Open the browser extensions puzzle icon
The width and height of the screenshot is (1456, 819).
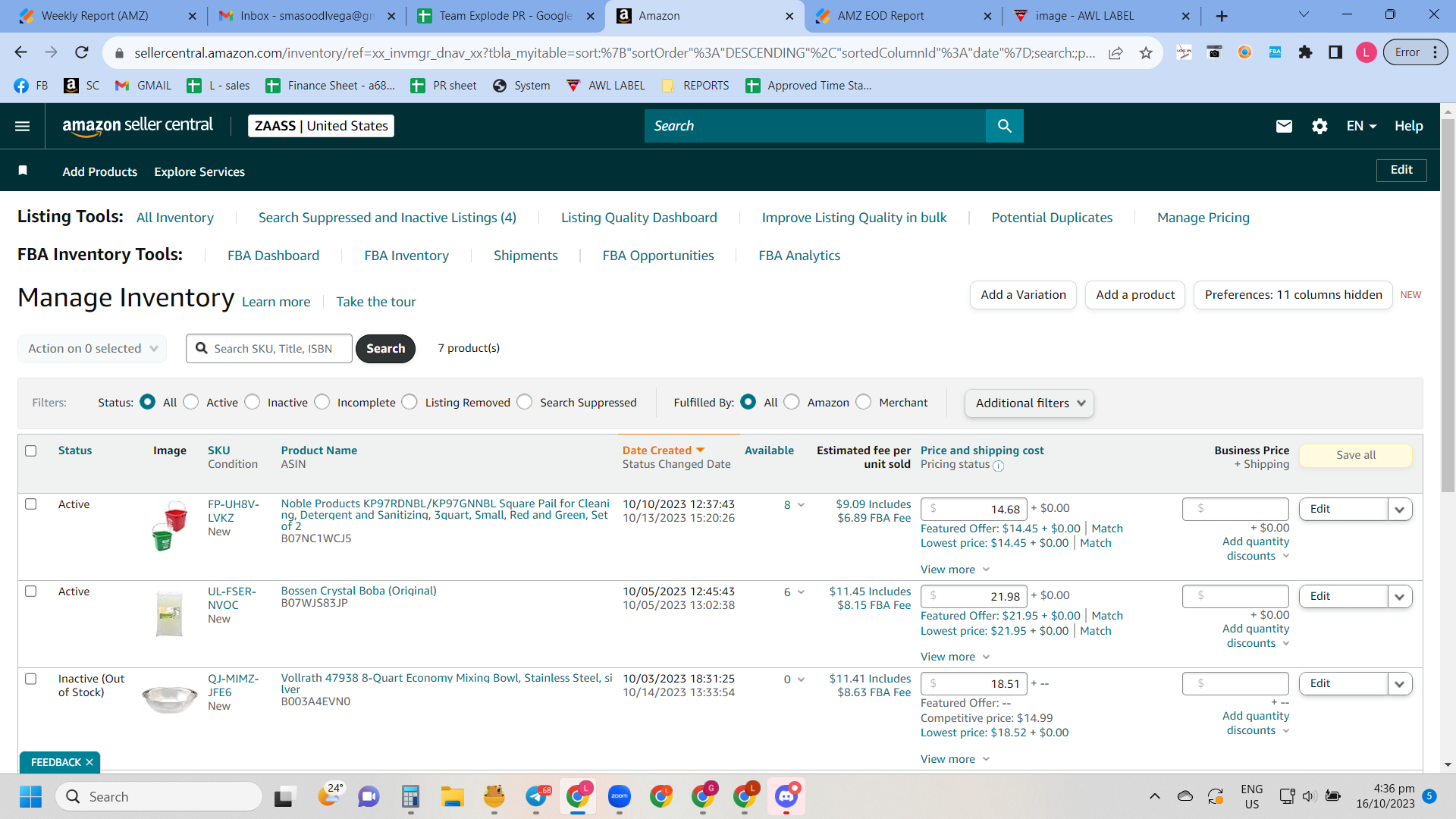point(1305,52)
